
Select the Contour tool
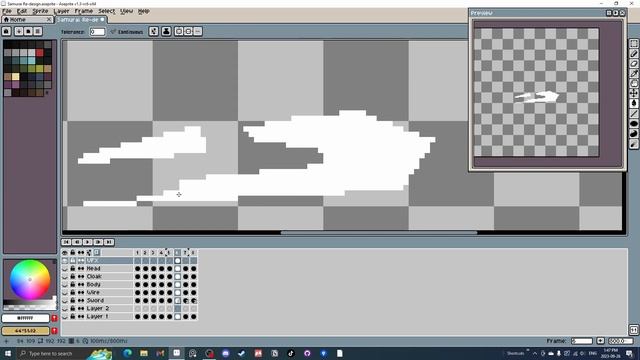pos(633,133)
